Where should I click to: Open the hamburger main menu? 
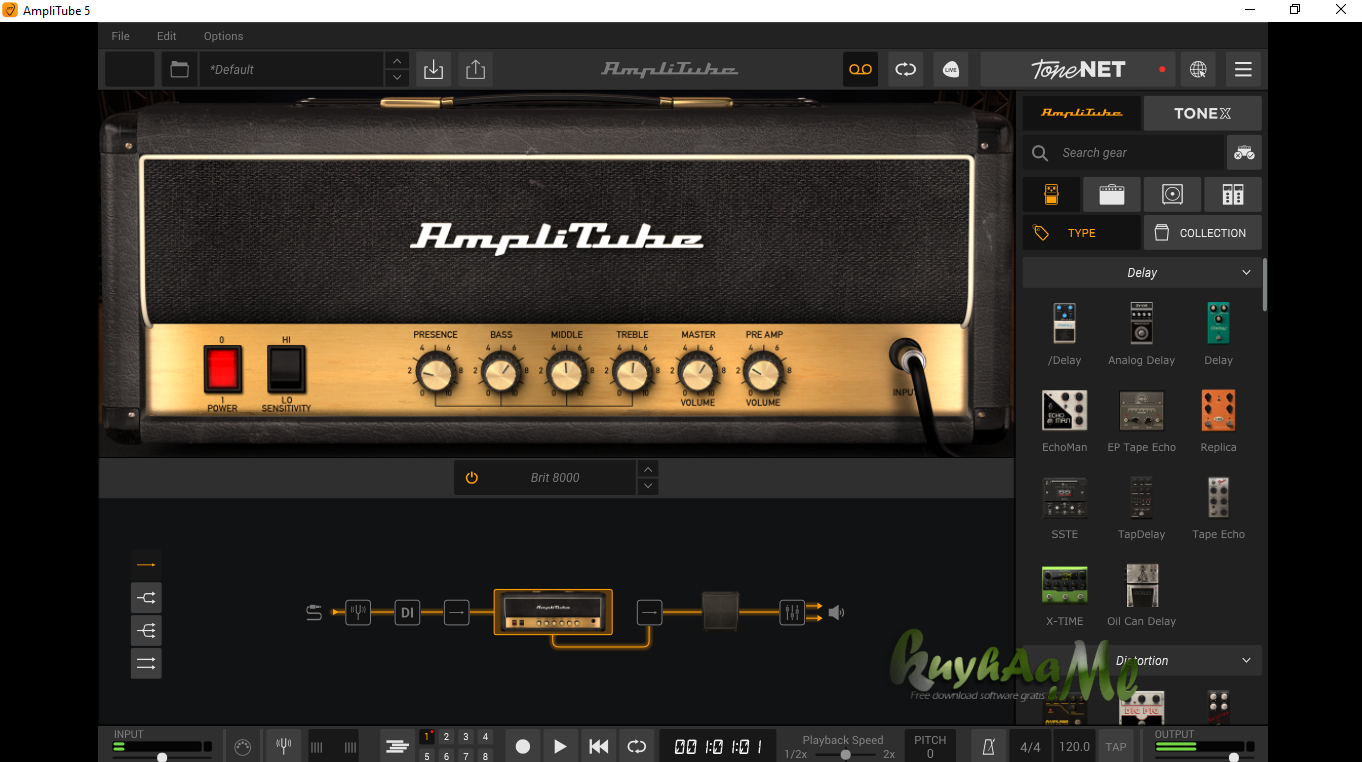tap(1243, 70)
